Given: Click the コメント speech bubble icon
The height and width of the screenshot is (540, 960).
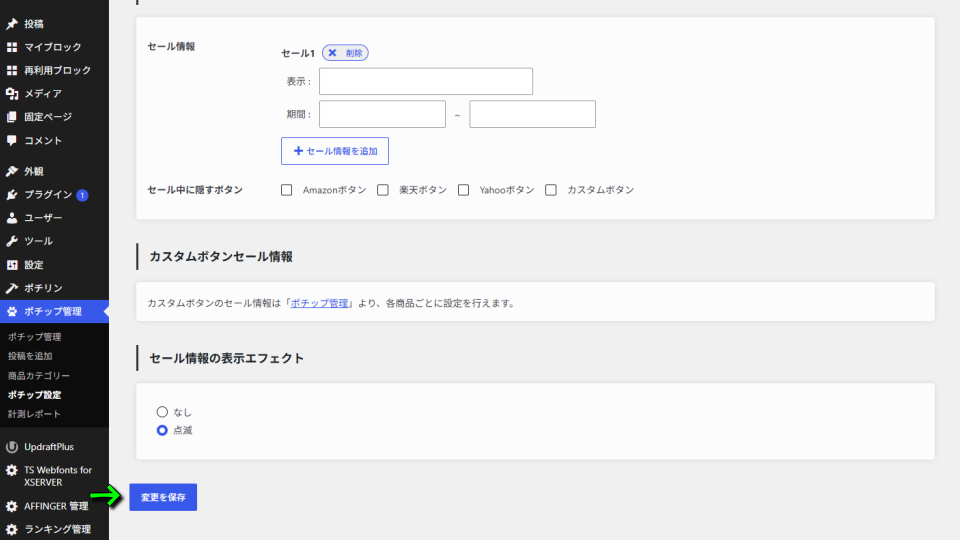Looking at the screenshot, I should [12, 140].
